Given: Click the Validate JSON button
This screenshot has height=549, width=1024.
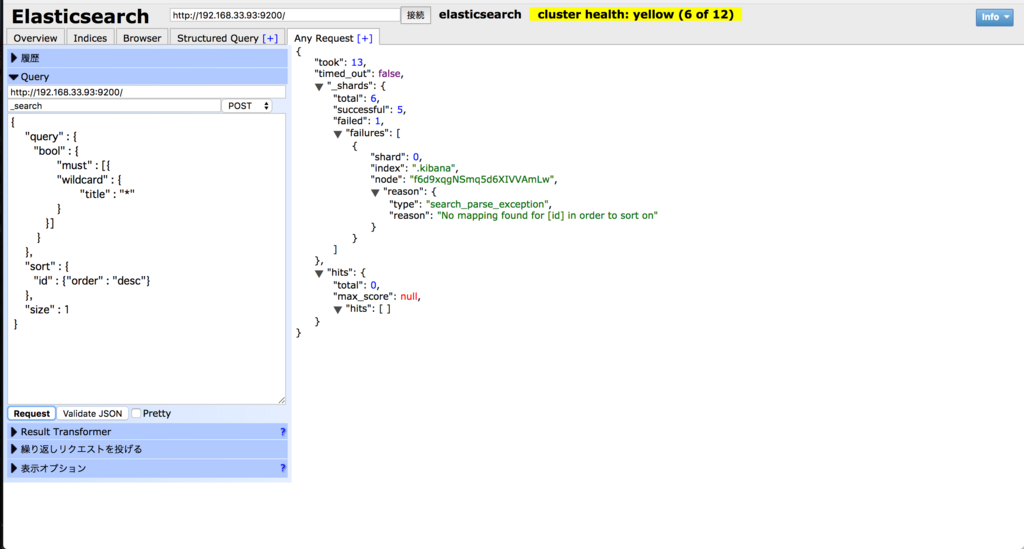Looking at the screenshot, I should click(92, 413).
